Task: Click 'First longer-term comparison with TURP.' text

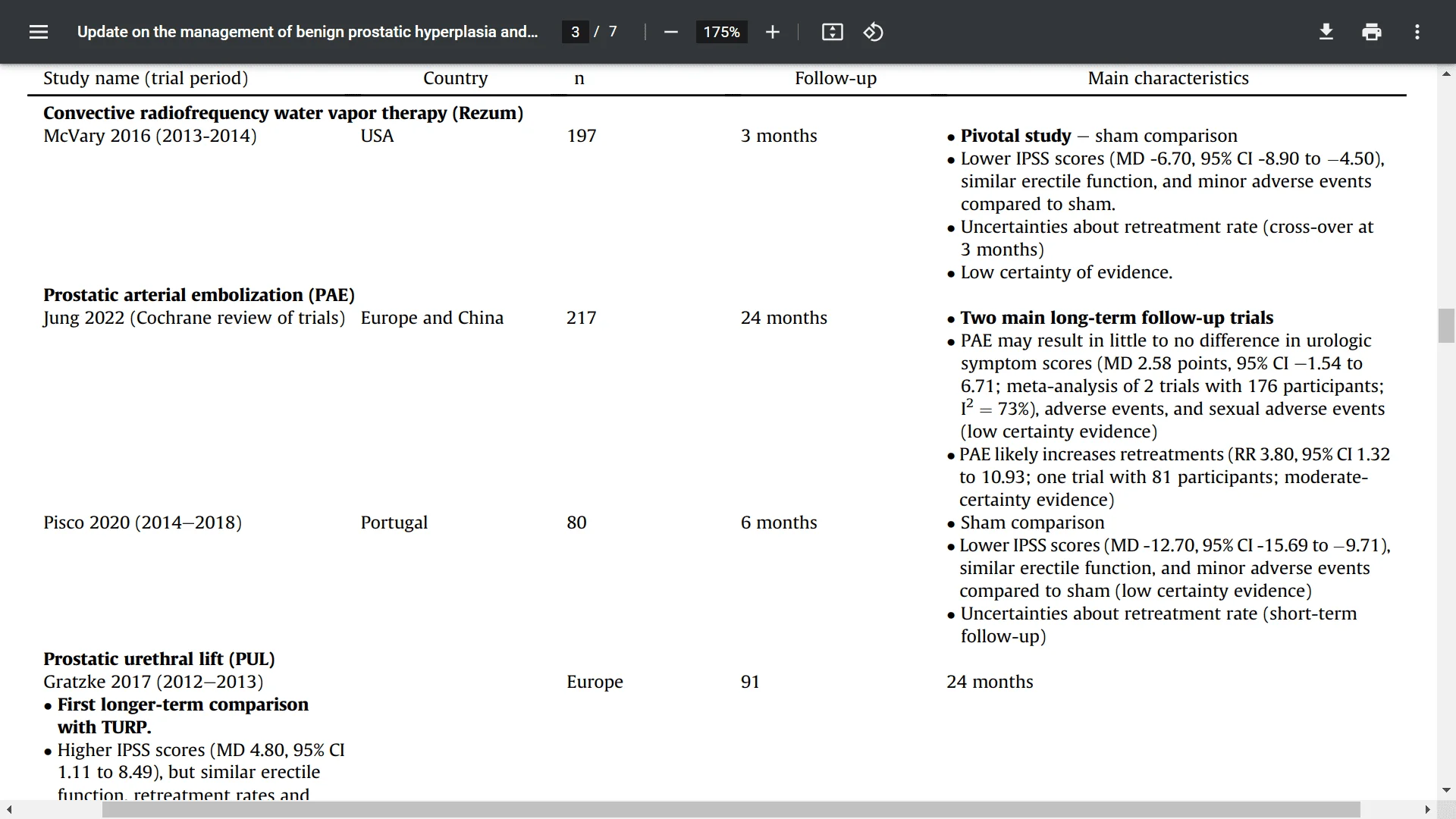Action: [183, 716]
